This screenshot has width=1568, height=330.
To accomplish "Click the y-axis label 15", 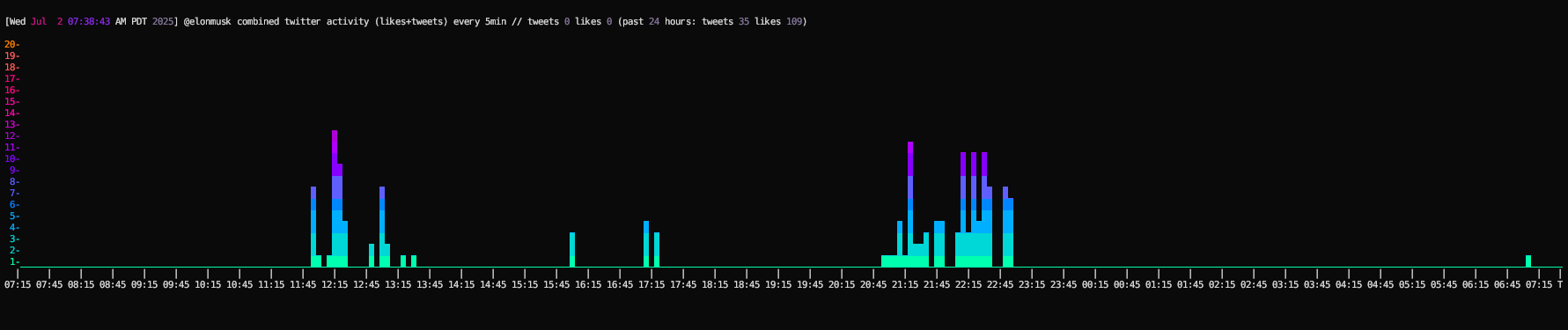I will (11, 101).
